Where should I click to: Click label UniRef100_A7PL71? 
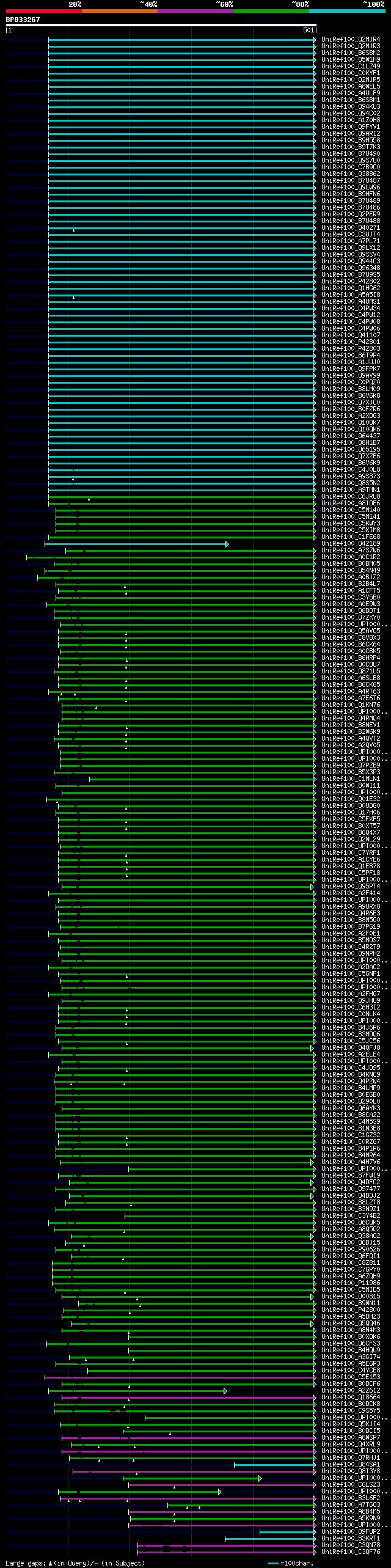[x=351, y=241]
